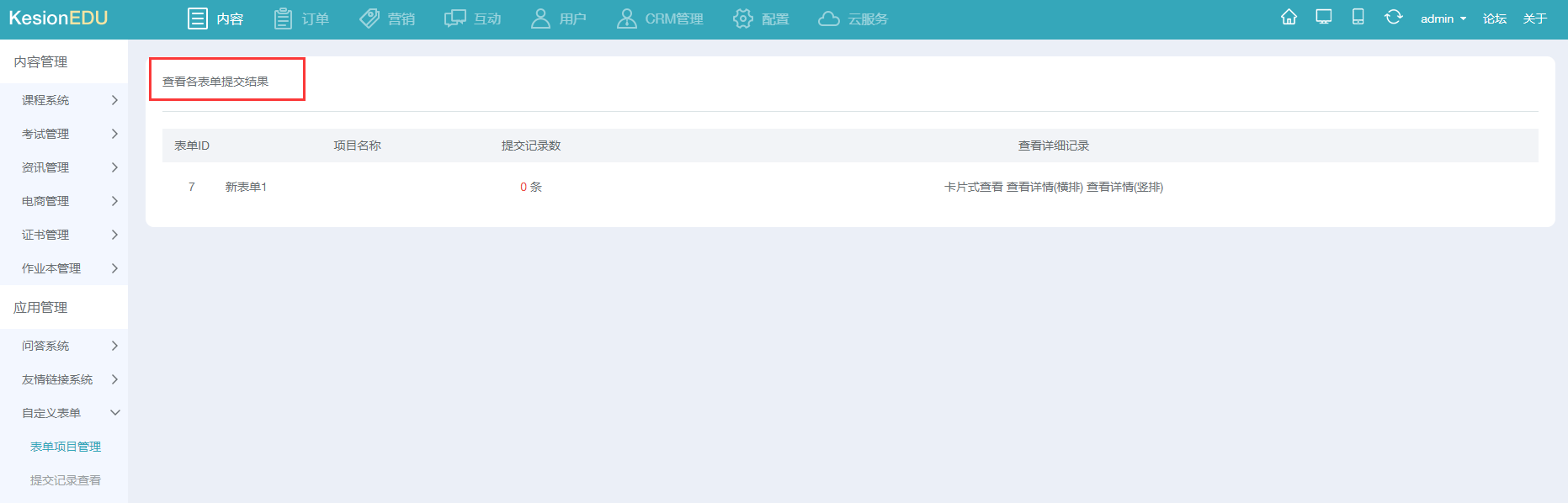Open the 订单 orders clipboard icon
Viewport: 1568px width, 503px height.
coord(284,19)
